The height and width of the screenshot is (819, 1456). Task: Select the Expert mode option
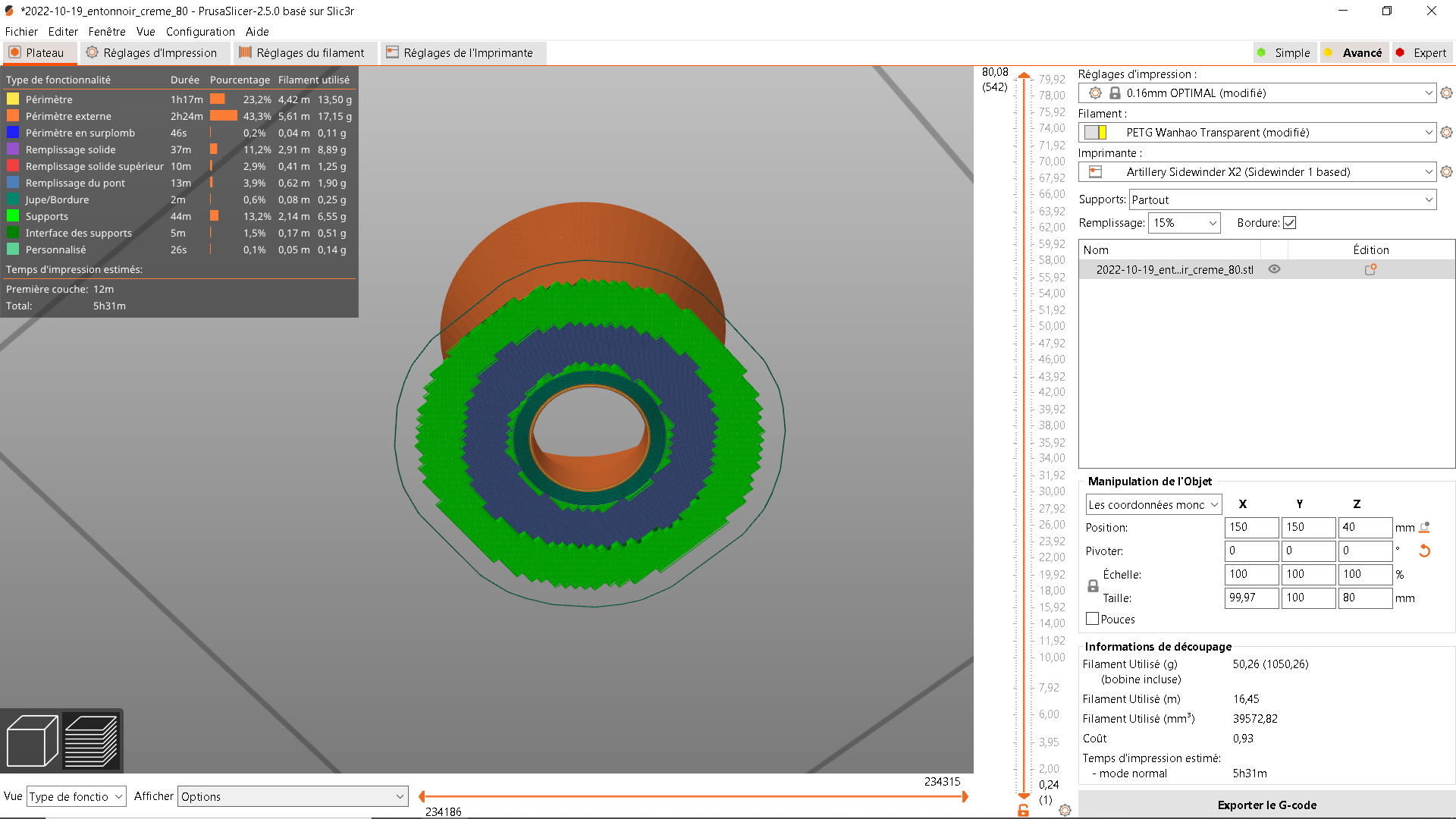coord(1422,53)
